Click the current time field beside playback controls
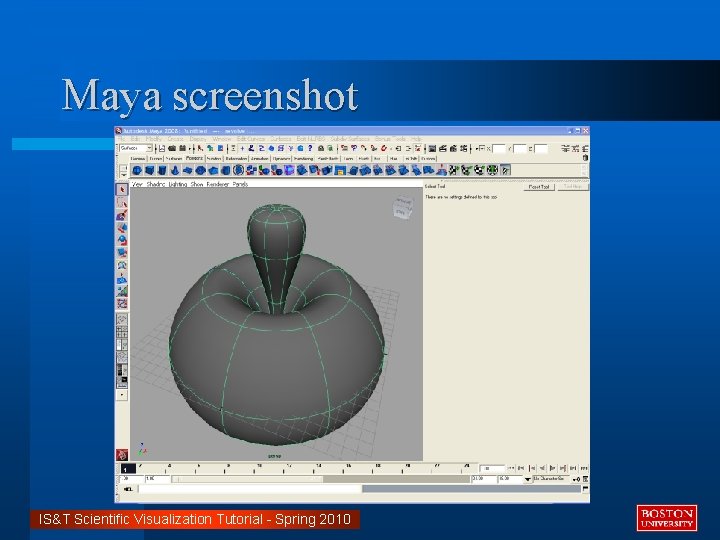 click(492, 468)
